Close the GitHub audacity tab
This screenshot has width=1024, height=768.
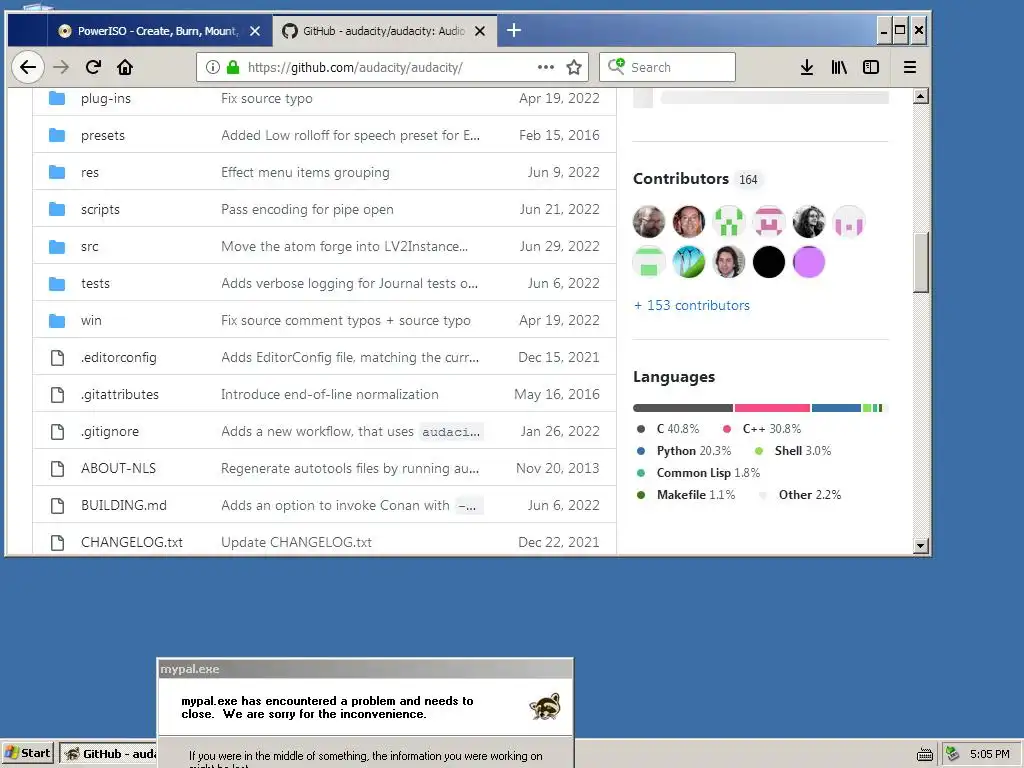(479, 31)
